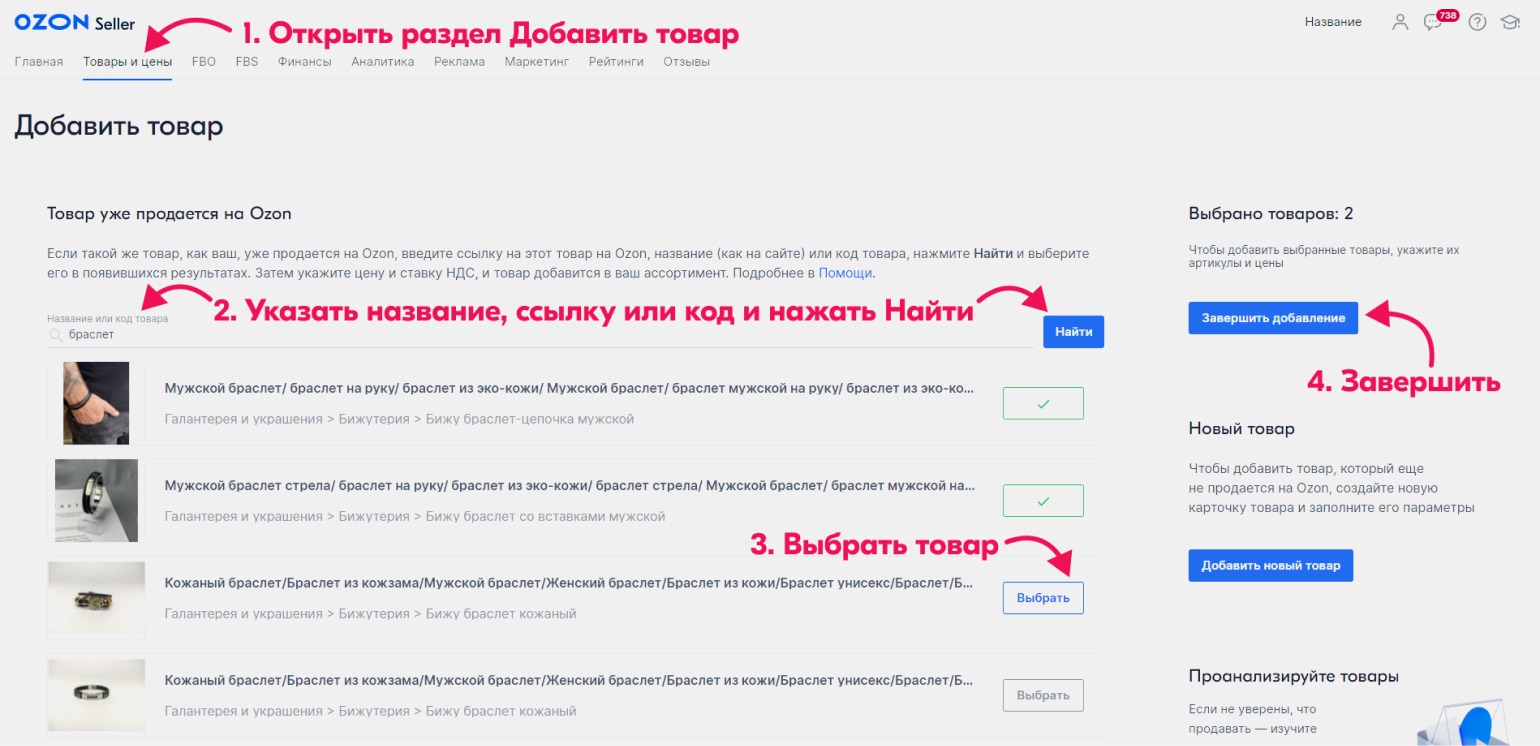Click 'Товар уже продается на Ozon' heading

(x=169, y=213)
